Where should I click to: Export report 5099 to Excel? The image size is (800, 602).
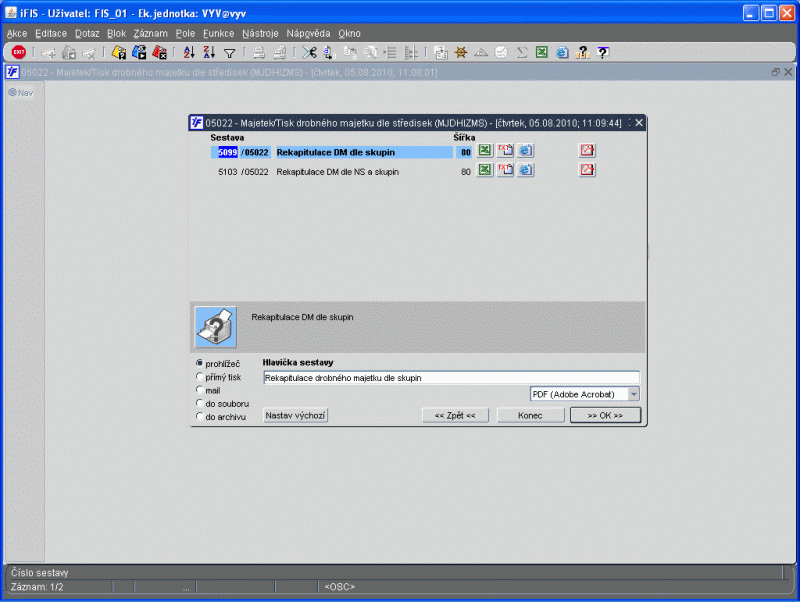tap(485, 150)
